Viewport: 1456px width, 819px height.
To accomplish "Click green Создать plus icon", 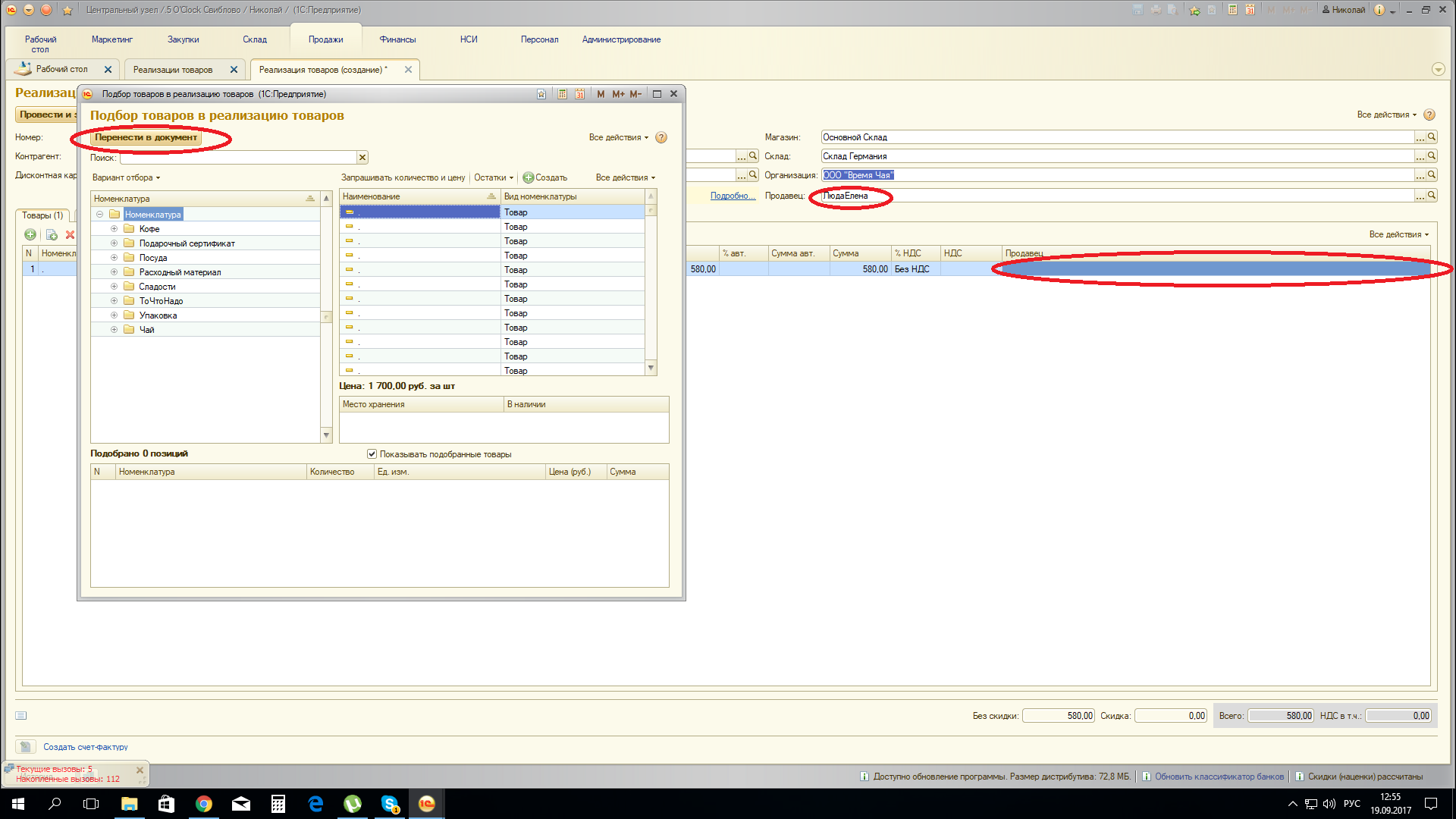I will [x=529, y=177].
